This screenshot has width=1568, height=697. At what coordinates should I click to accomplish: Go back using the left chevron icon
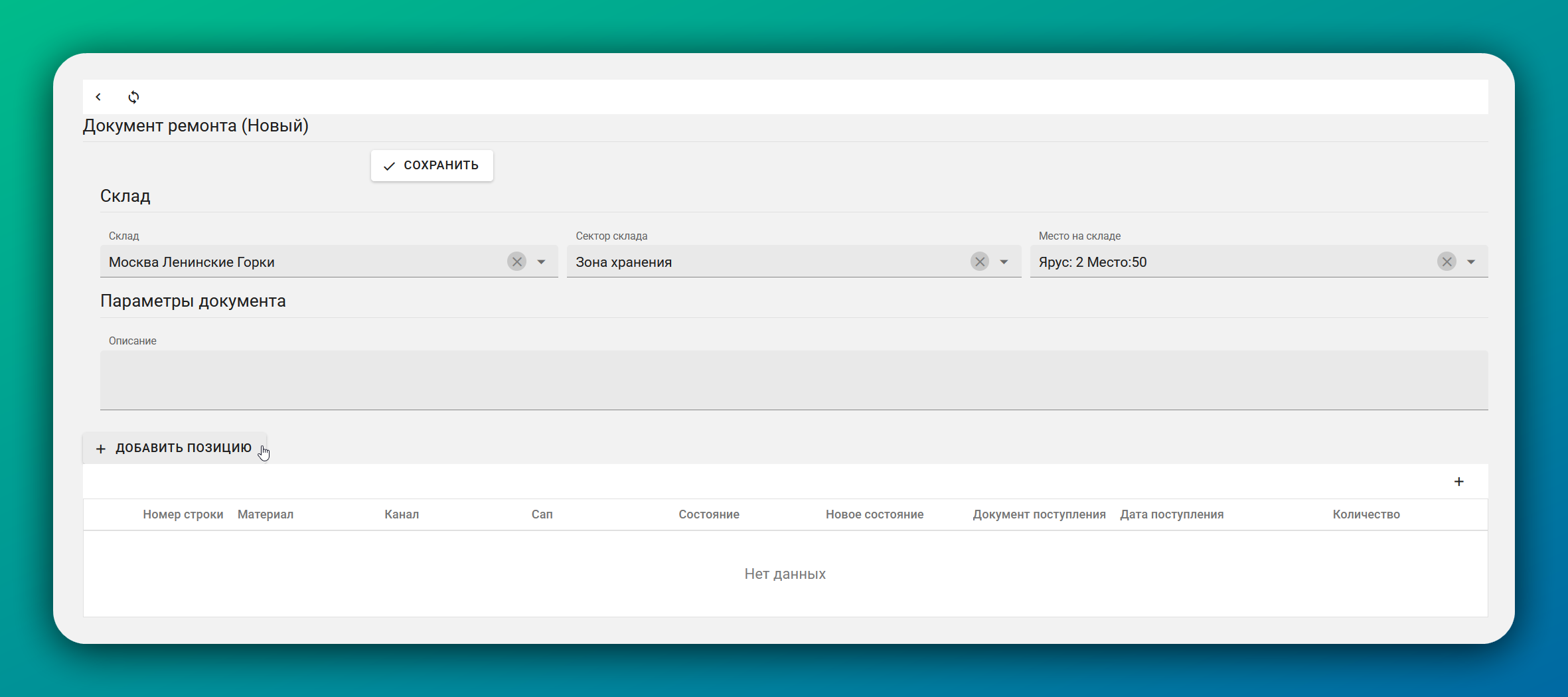[98, 97]
